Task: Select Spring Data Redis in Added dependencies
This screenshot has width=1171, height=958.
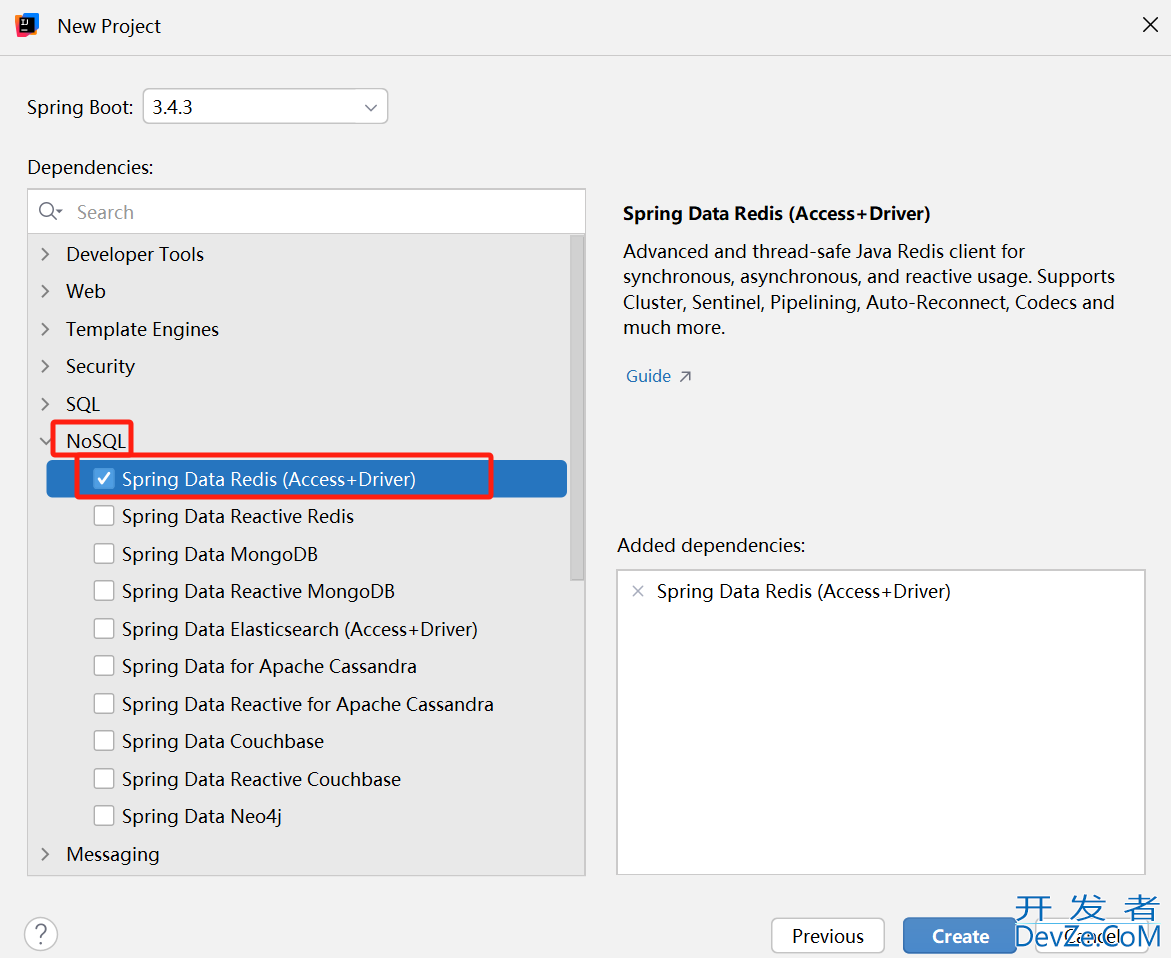Action: coord(804,591)
